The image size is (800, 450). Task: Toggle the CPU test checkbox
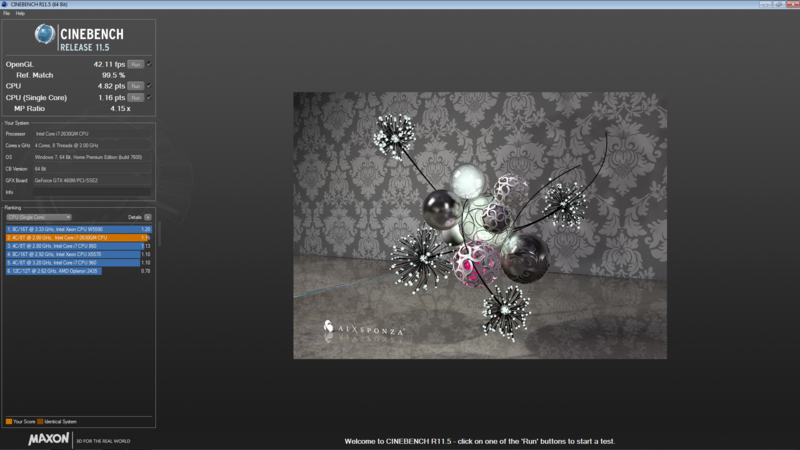point(149,86)
